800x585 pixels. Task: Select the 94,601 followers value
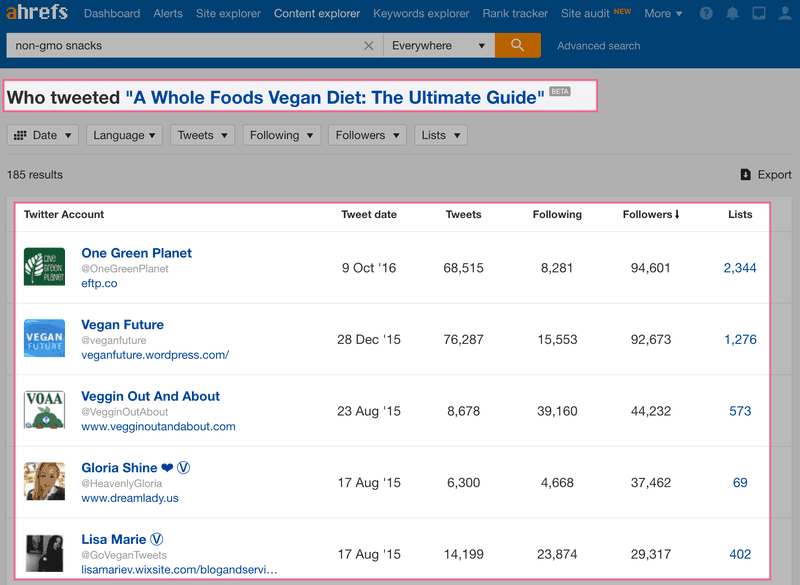click(651, 268)
